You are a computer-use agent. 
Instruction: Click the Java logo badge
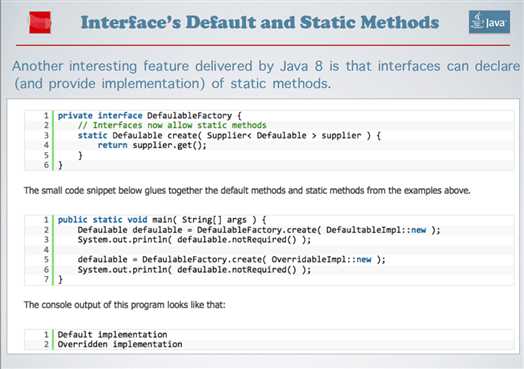[489, 22]
